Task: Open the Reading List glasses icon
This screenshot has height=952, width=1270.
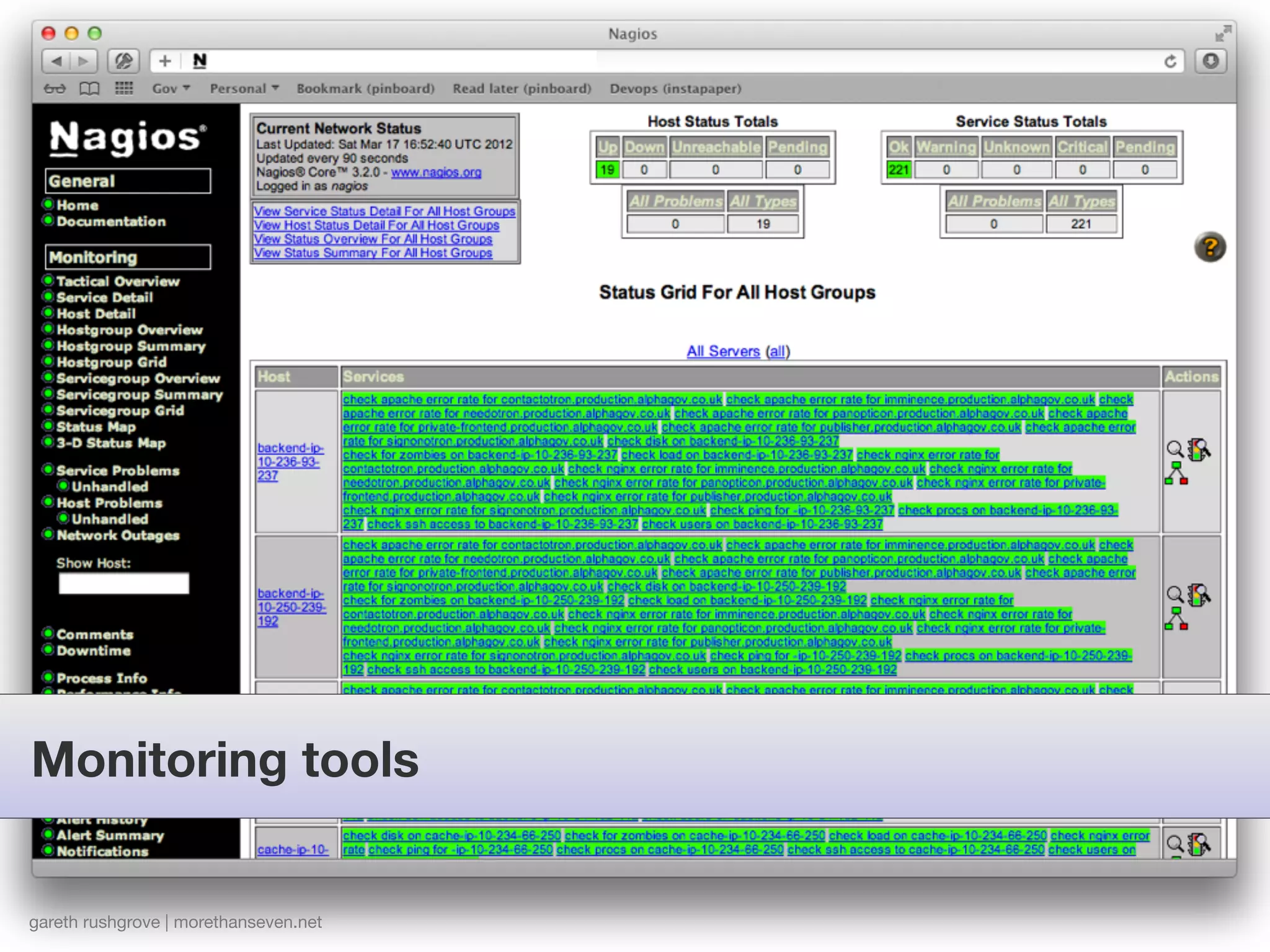Action: [55, 89]
